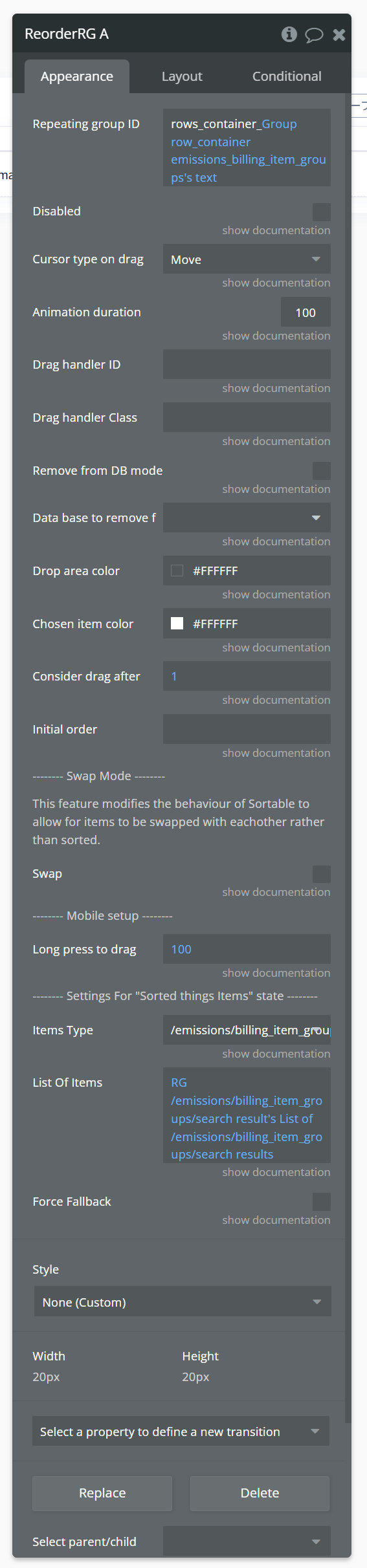Close the ReorderRG A property panel
This screenshot has width=367, height=1568.
339,35
